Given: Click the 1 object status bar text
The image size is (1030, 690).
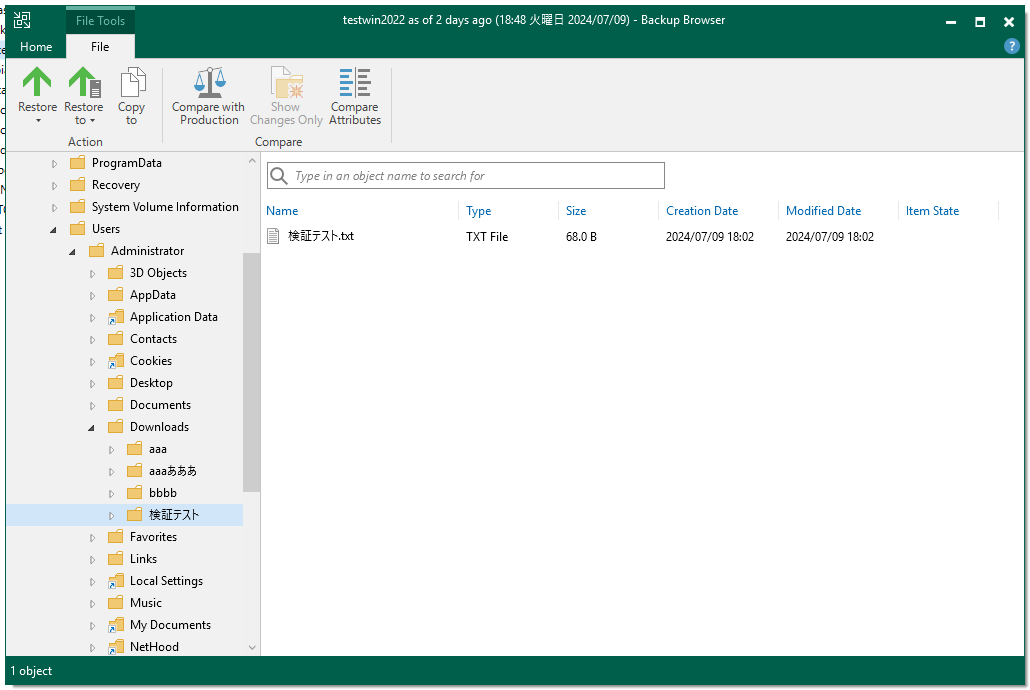Looking at the screenshot, I should (x=31, y=671).
